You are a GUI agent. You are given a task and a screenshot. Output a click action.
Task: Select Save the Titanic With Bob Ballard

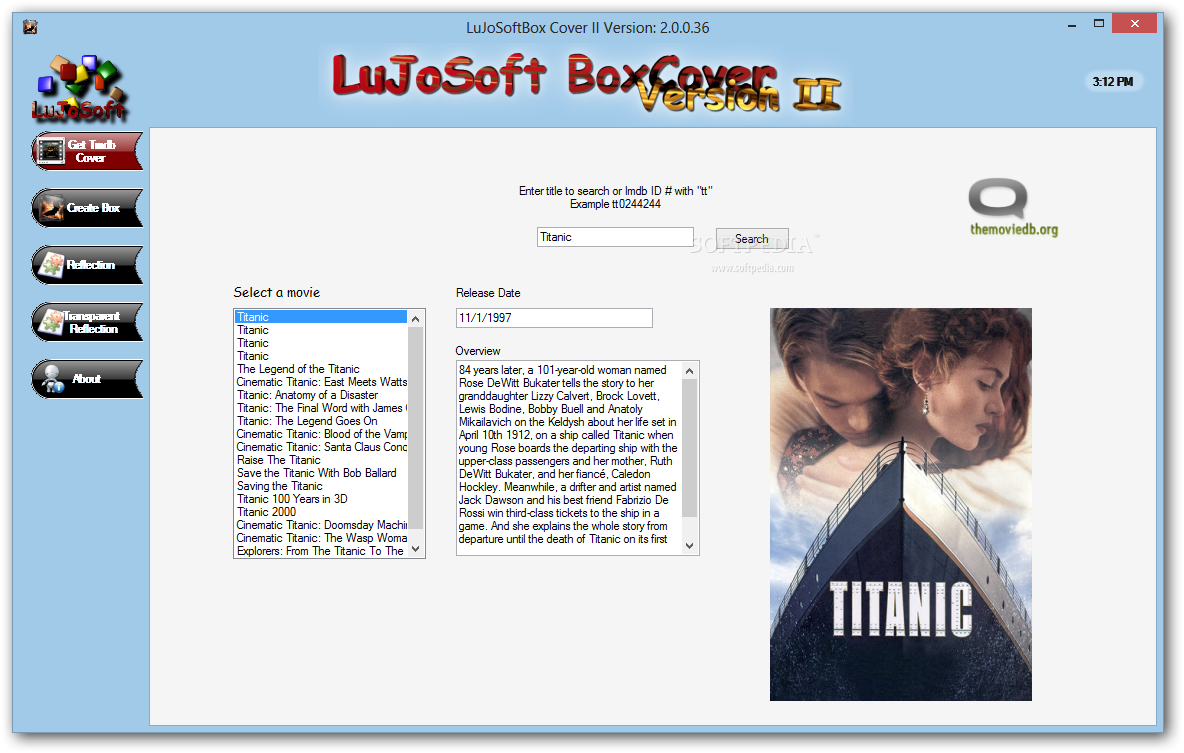[321, 473]
